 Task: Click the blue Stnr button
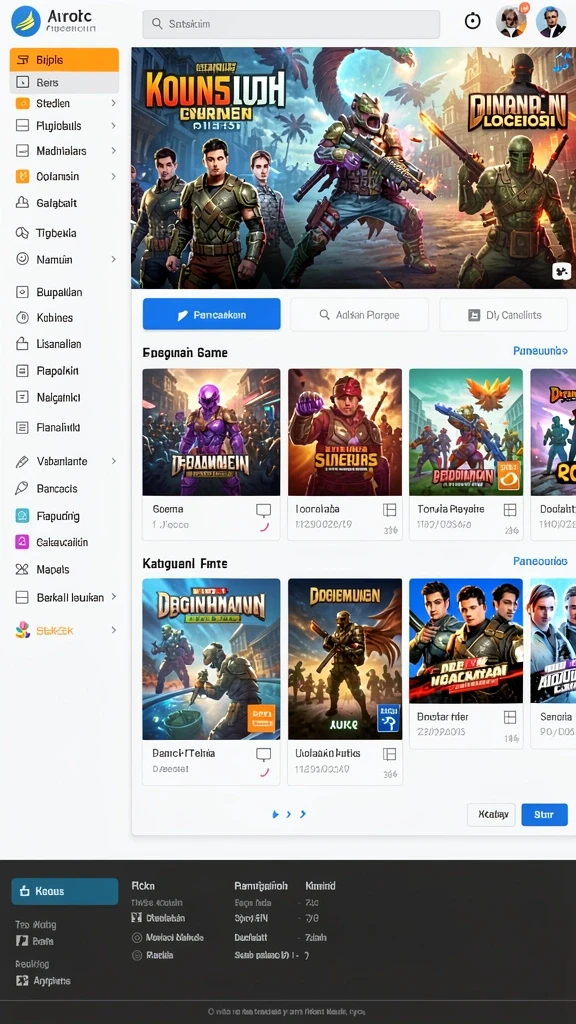pos(544,814)
